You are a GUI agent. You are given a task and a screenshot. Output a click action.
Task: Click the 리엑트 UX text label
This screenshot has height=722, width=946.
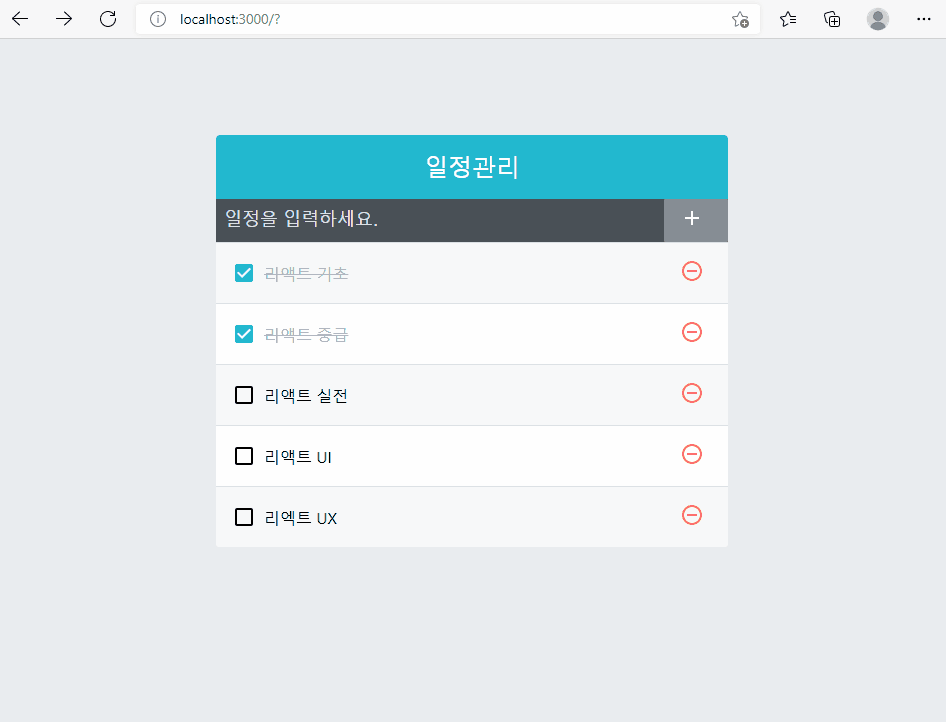point(300,518)
